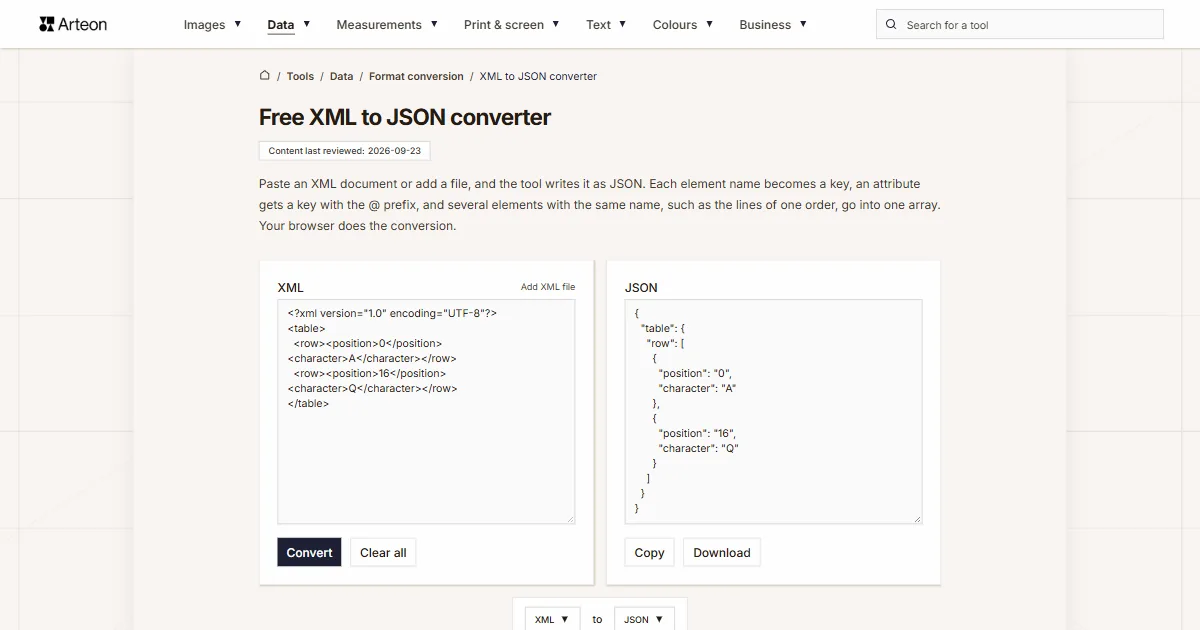Go to the Data breadcrumb link
1200x630 pixels.
[x=342, y=76]
